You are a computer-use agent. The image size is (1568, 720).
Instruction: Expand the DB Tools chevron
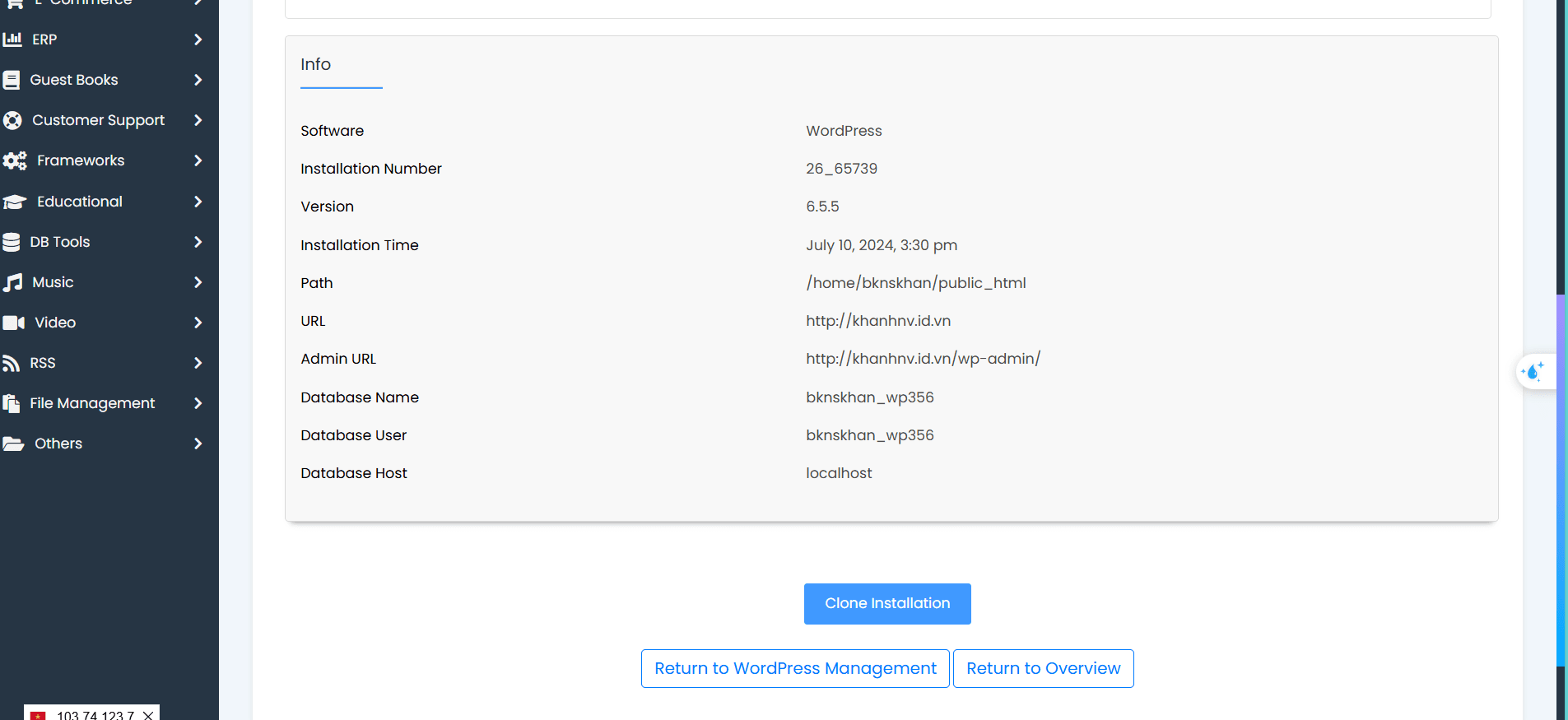tap(198, 242)
